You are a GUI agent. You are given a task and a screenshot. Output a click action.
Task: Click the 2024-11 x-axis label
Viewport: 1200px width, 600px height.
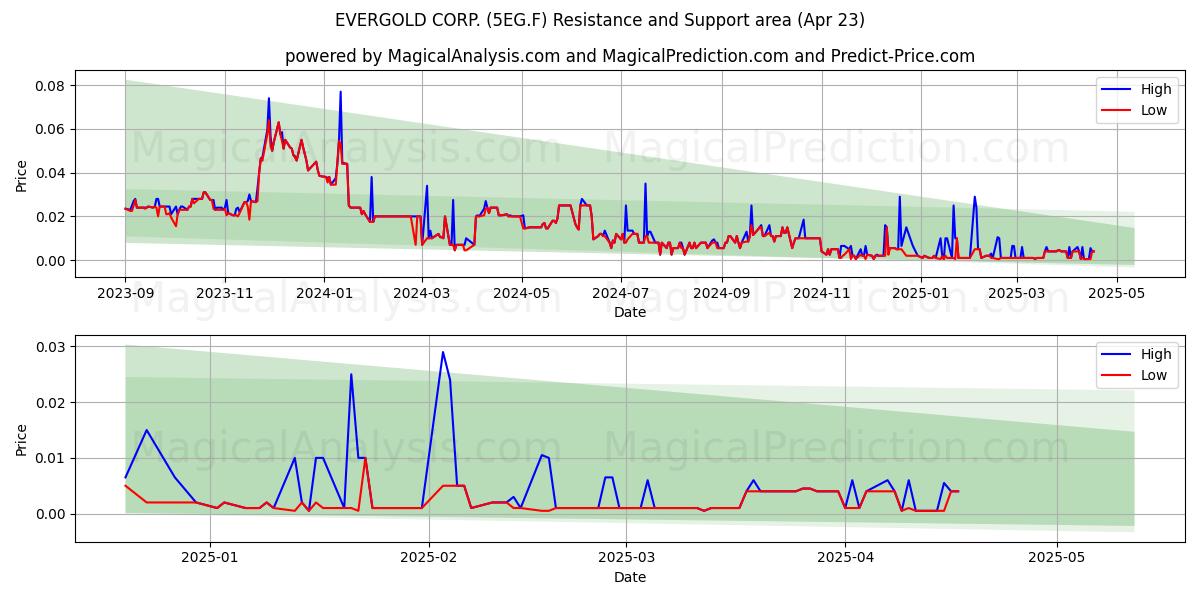point(820,294)
